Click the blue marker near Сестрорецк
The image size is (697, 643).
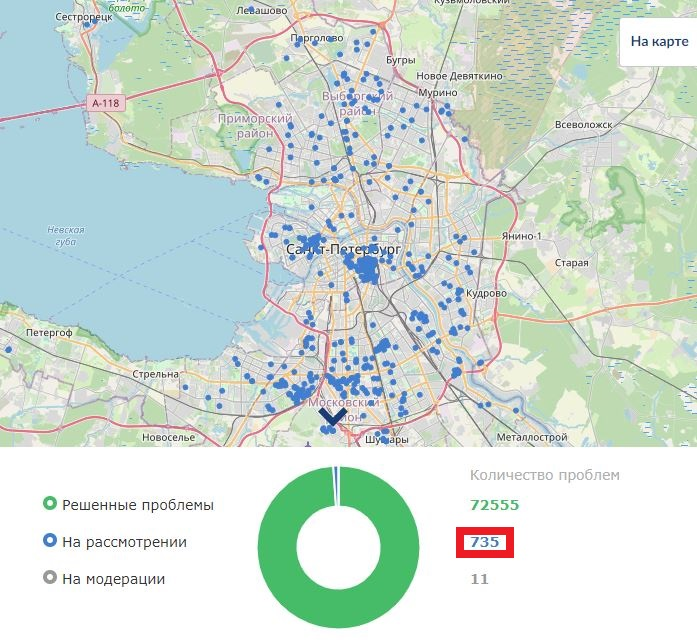[88, 25]
